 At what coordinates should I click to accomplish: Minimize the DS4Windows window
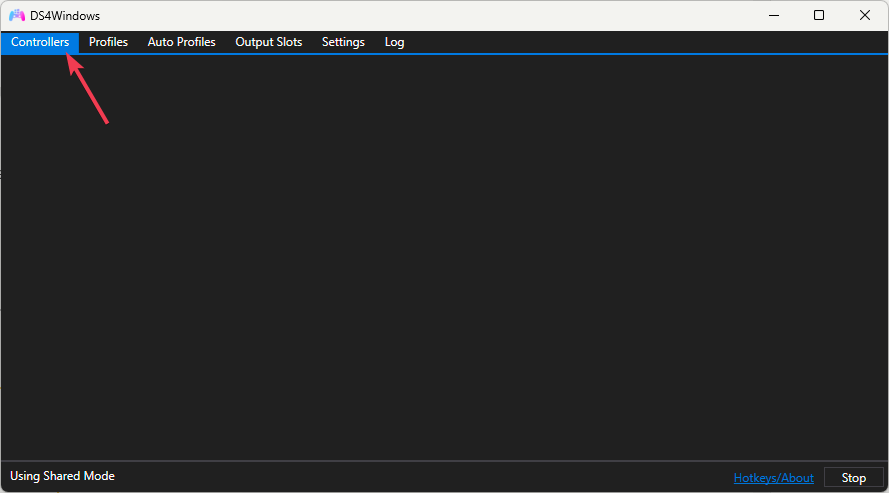pyautogui.click(x=774, y=15)
